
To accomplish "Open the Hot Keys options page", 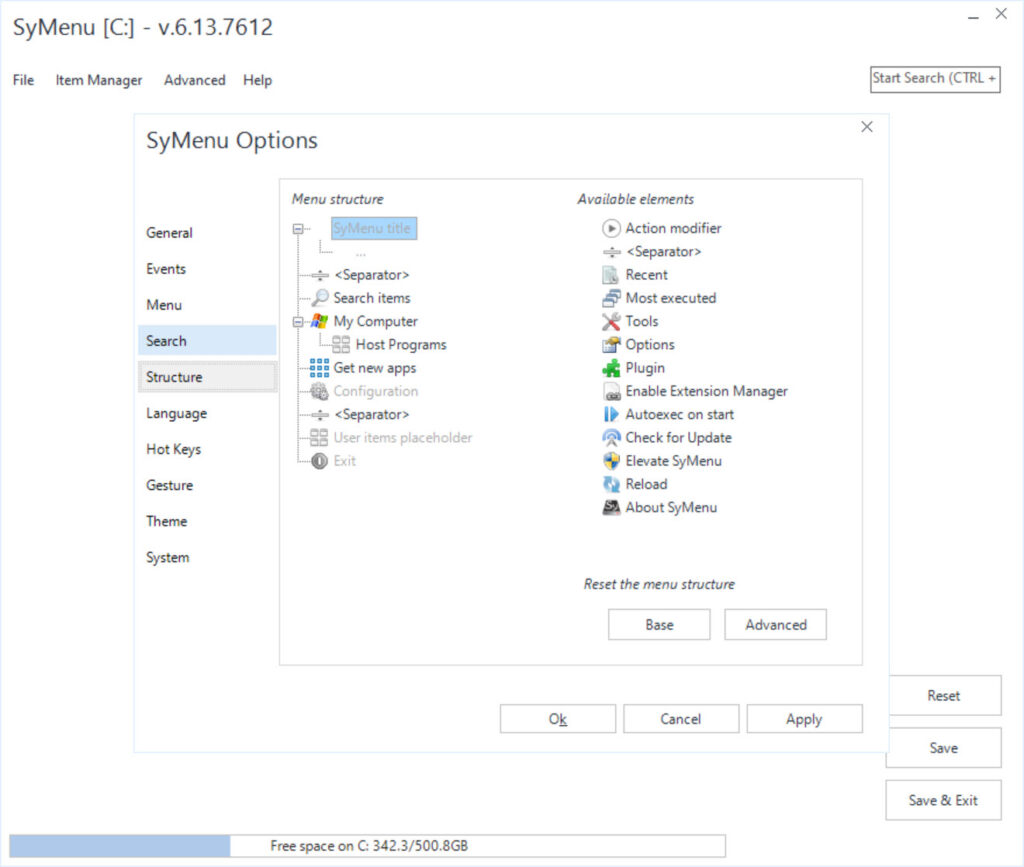I will [x=208, y=449].
